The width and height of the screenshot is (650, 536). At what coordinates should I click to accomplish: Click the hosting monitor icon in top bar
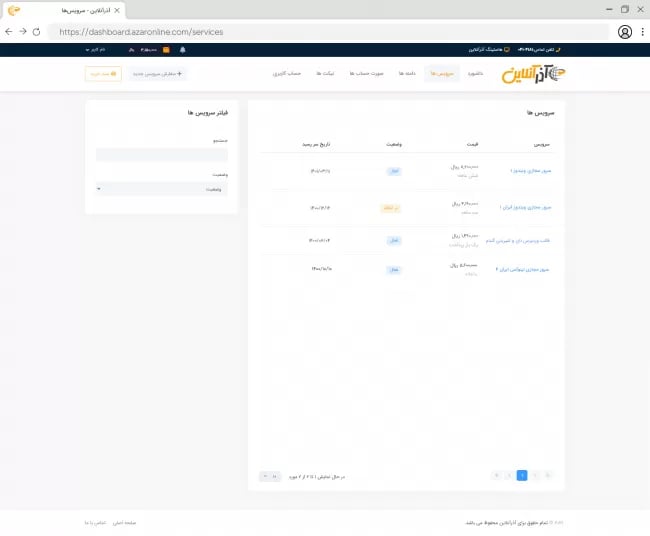click(507, 50)
